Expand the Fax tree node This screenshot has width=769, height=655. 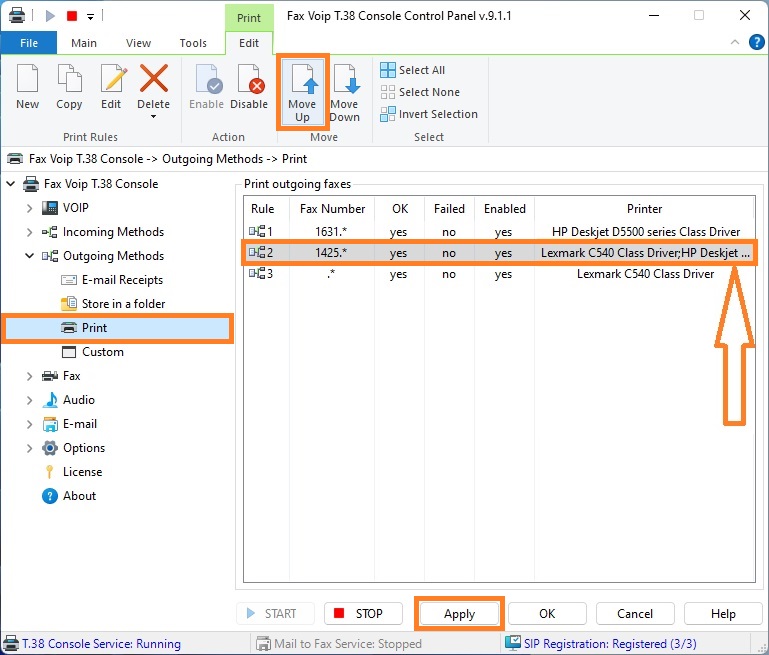29,376
